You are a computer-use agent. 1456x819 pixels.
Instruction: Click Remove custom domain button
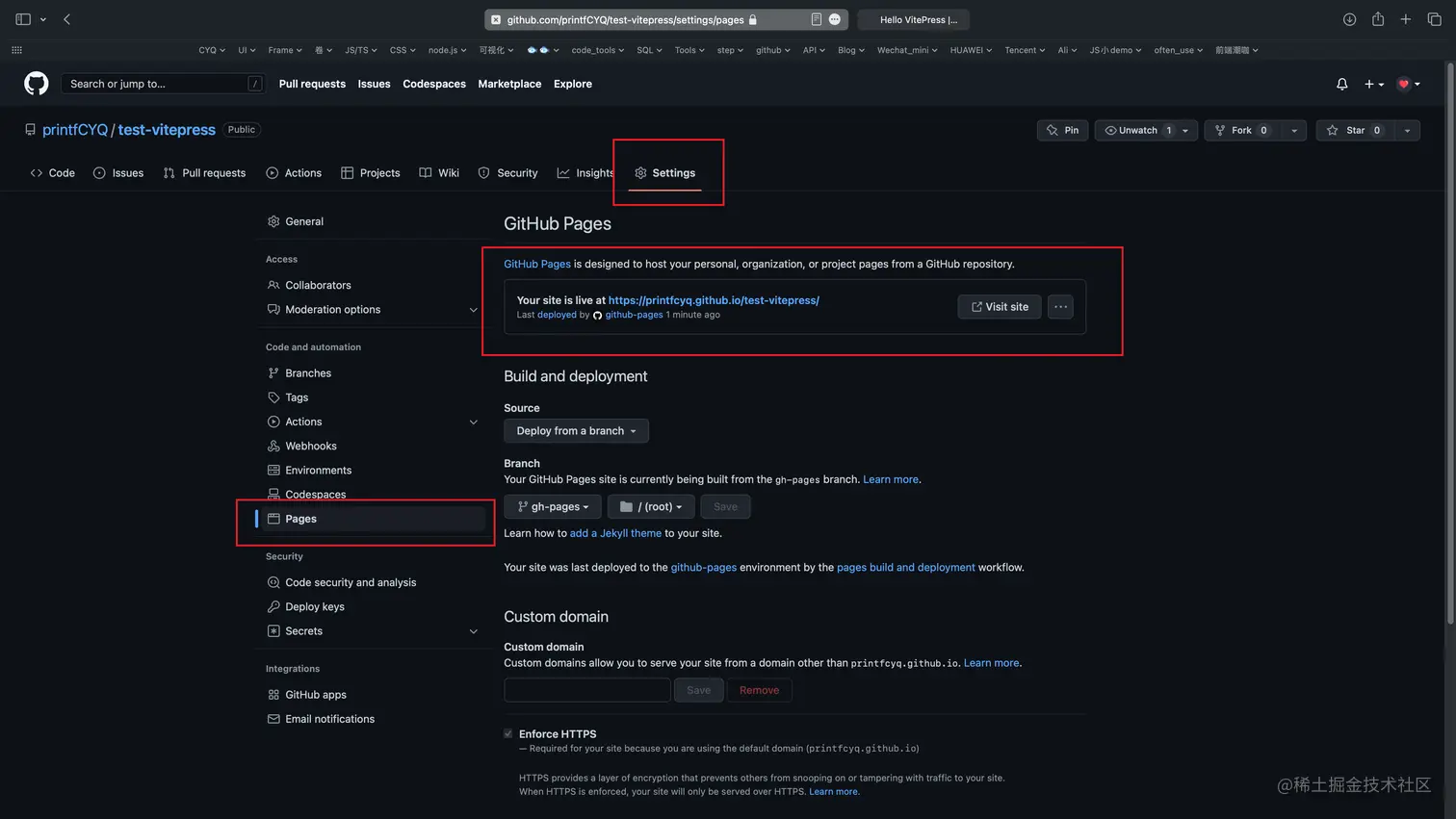[x=759, y=690]
